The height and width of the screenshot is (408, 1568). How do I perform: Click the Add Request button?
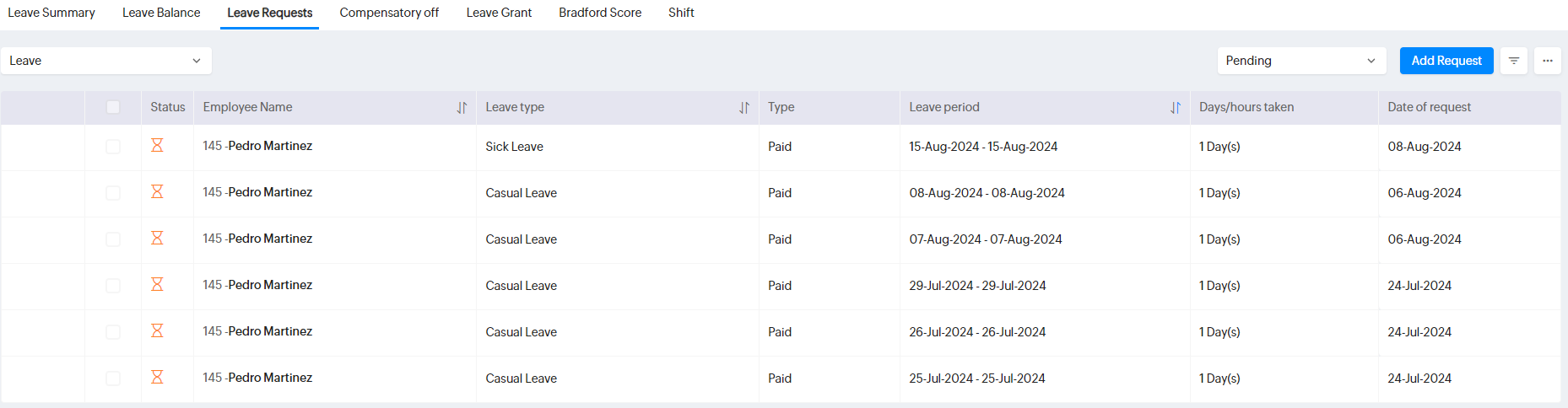click(1446, 61)
